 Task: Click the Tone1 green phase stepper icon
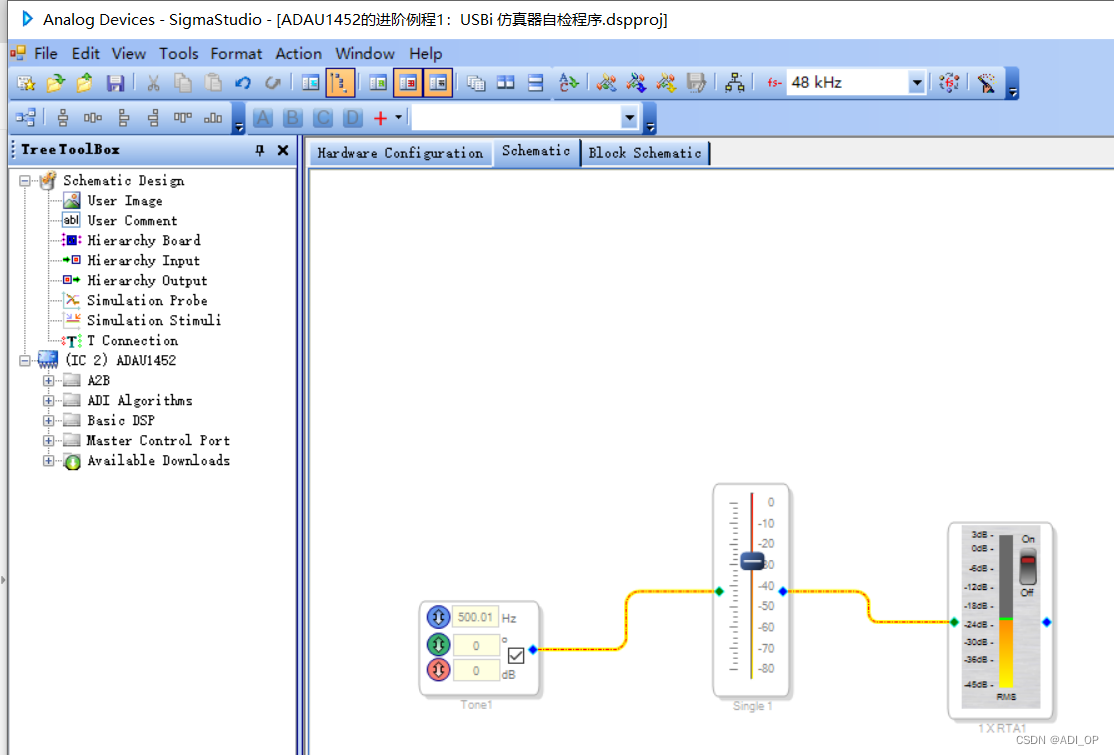(438, 644)
